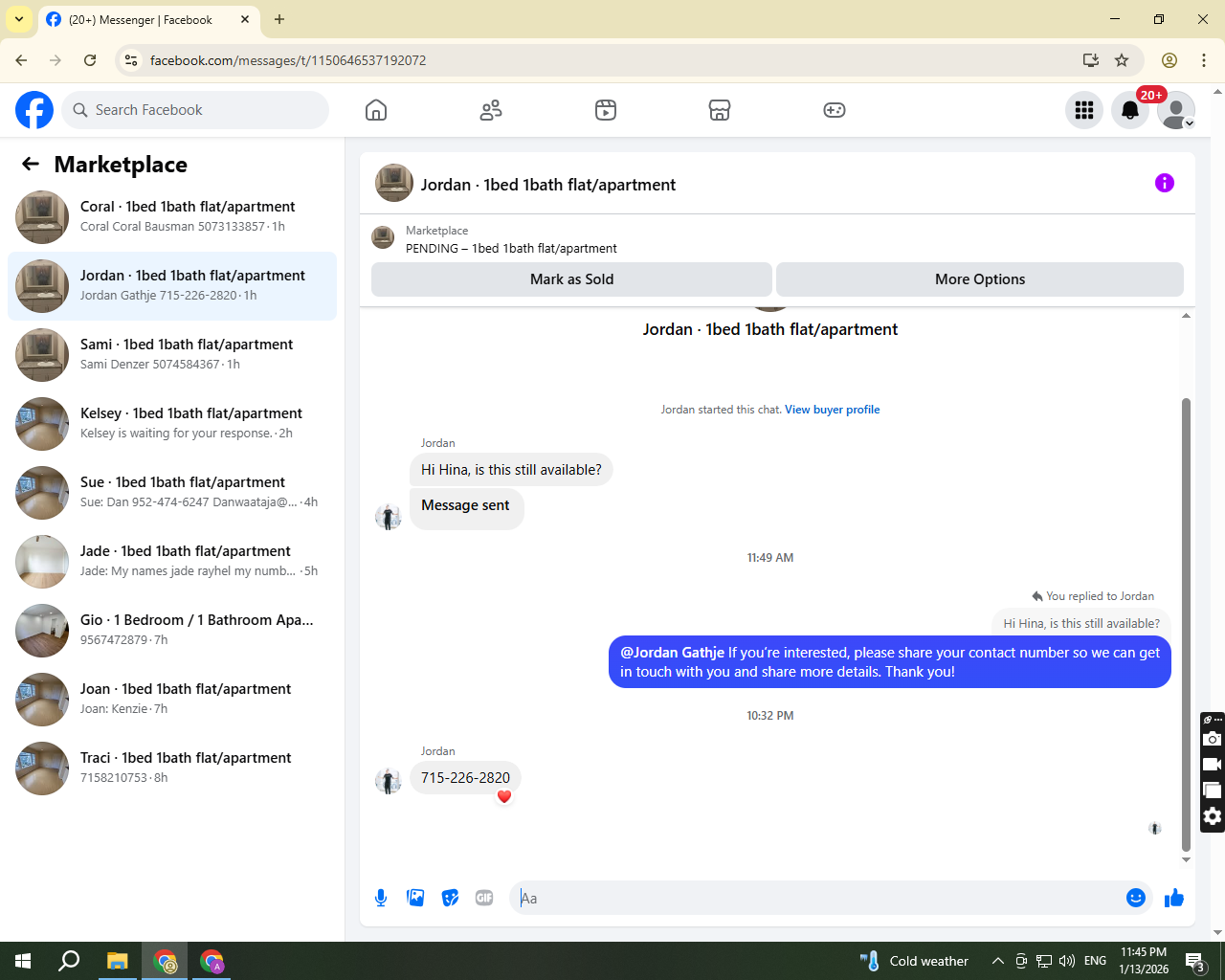Open Traci 1bed 1bath chat
This screenshot has height=980, width=1225.
172,768
